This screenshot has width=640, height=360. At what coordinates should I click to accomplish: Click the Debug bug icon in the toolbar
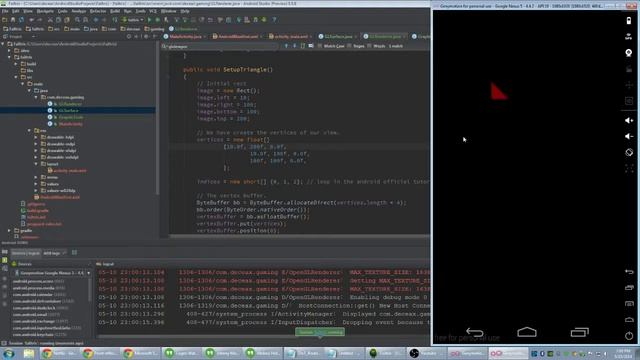pos(158,20)
